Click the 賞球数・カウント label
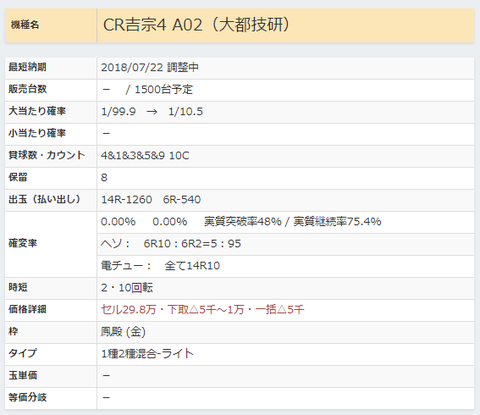480x415 pixels. pyautogui.click(x=47, y=155)
